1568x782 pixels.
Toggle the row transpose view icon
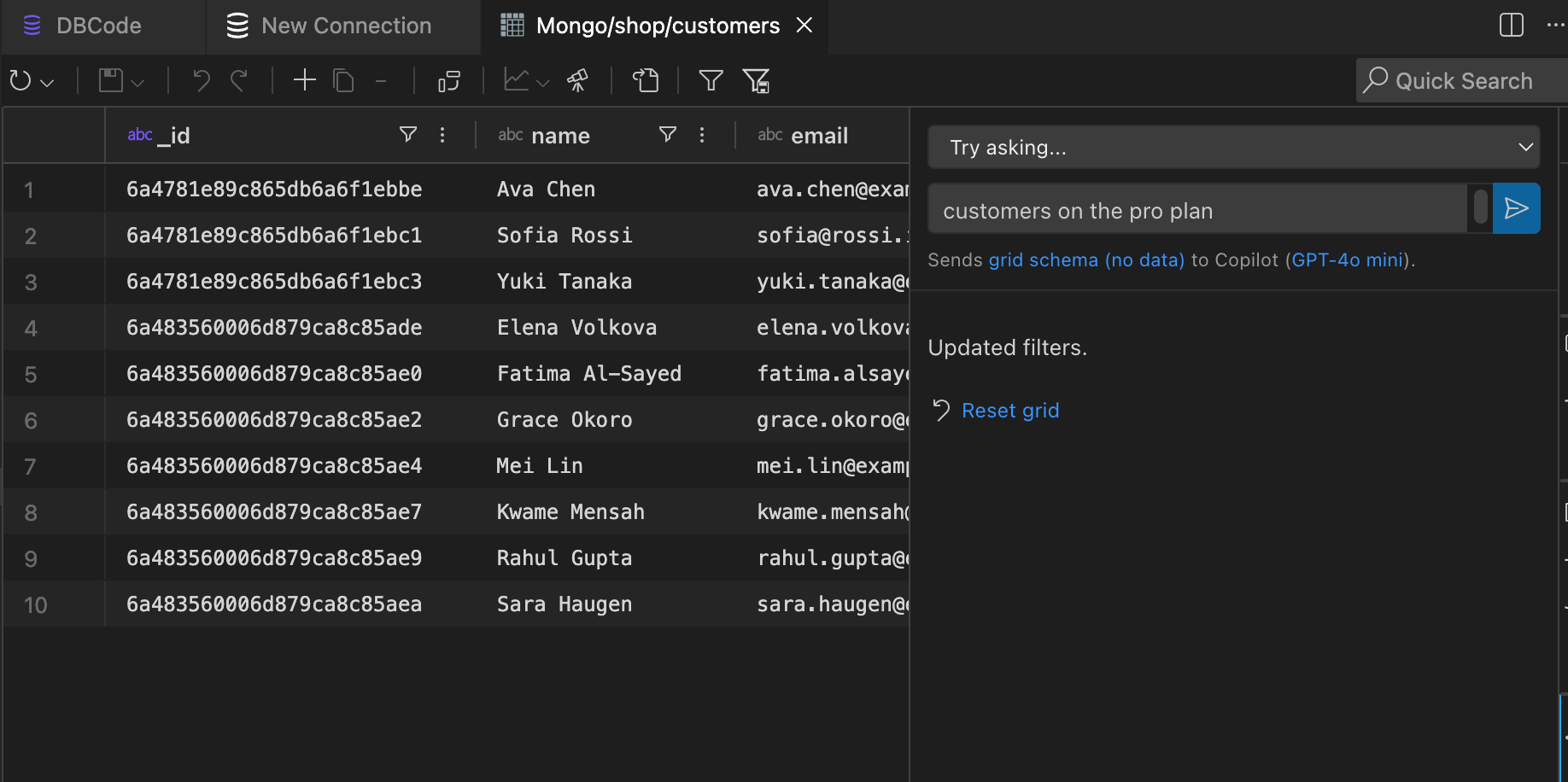[x=449, y=81]
